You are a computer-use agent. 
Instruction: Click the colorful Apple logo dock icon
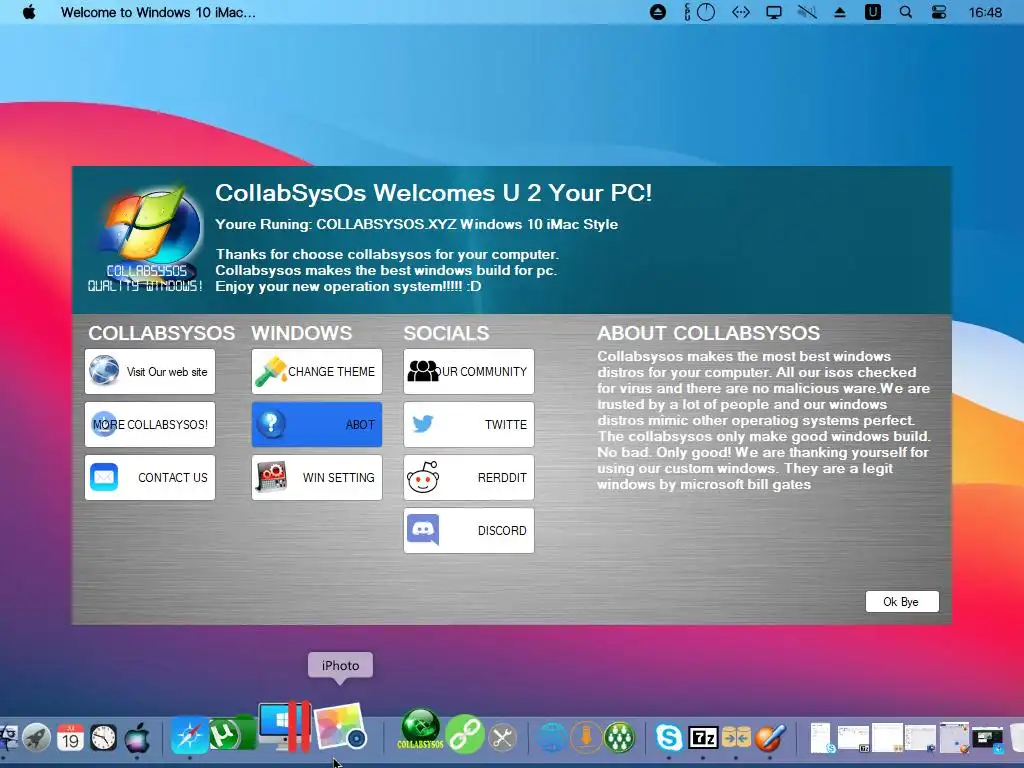point(136,738)
